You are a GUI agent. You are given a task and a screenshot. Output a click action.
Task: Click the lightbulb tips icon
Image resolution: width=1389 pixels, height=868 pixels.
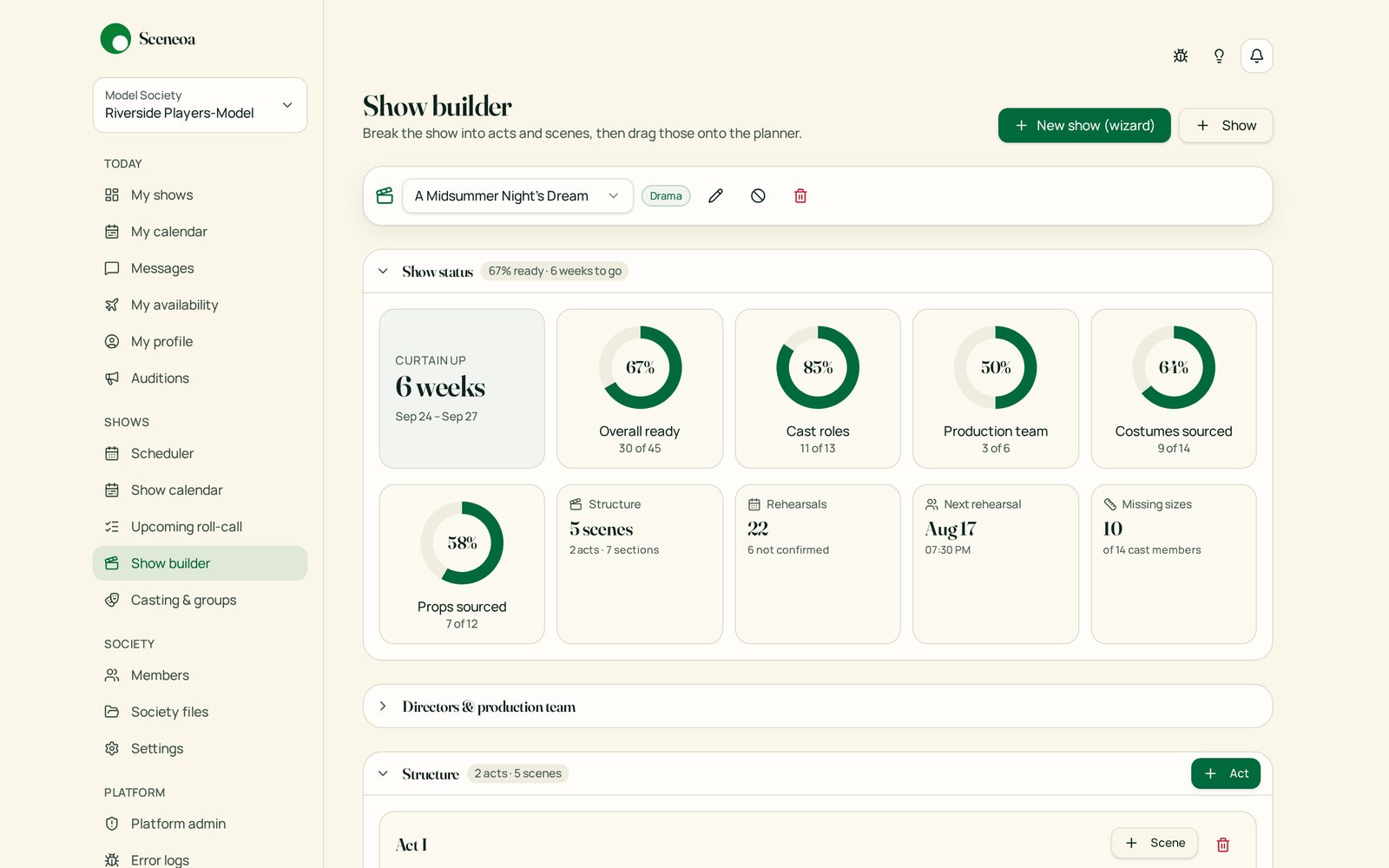point(1219,56)
